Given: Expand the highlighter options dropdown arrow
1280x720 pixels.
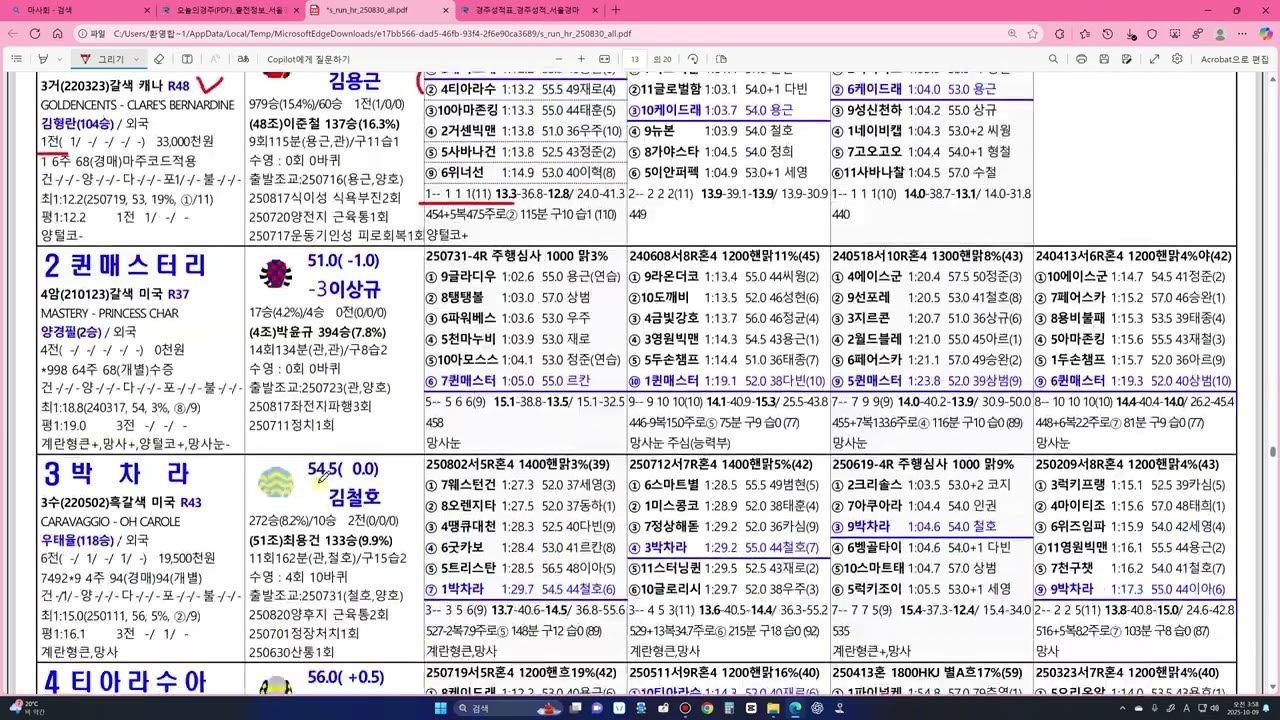Looking at the screenshot, I should [x=59, y=59].
